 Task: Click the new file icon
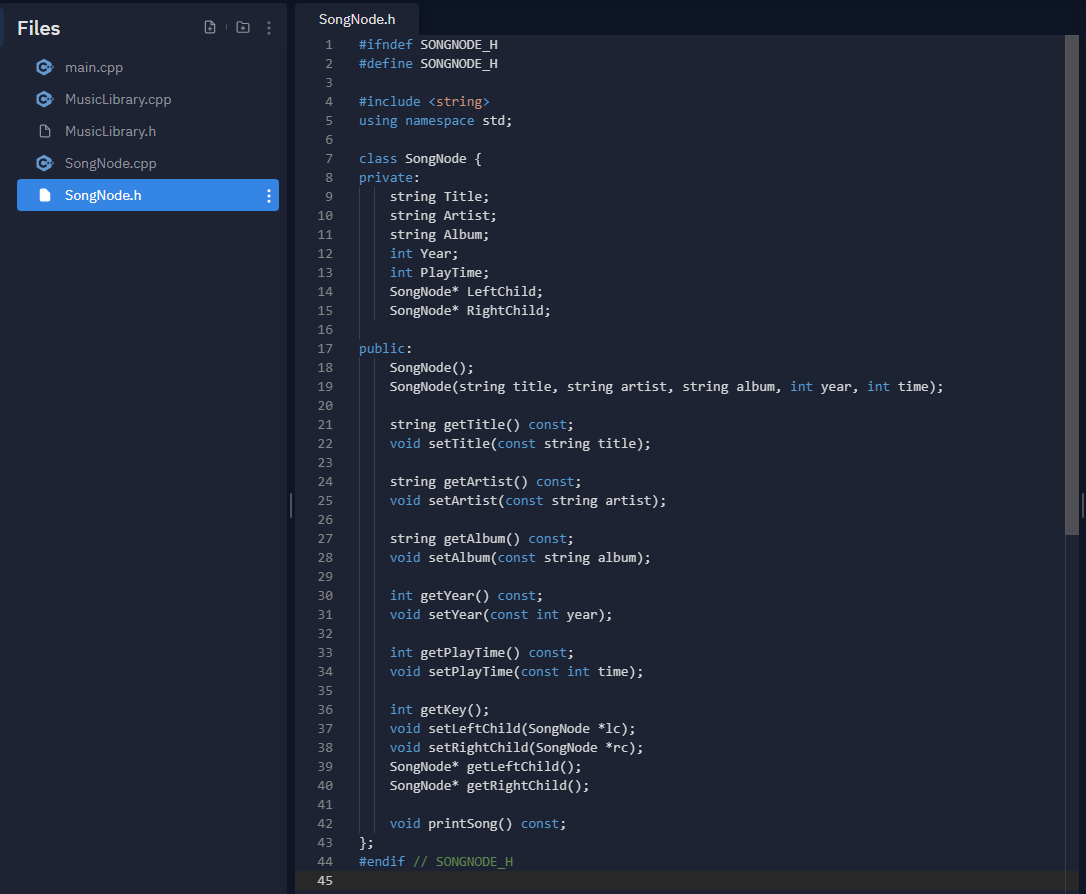(210, 27)
